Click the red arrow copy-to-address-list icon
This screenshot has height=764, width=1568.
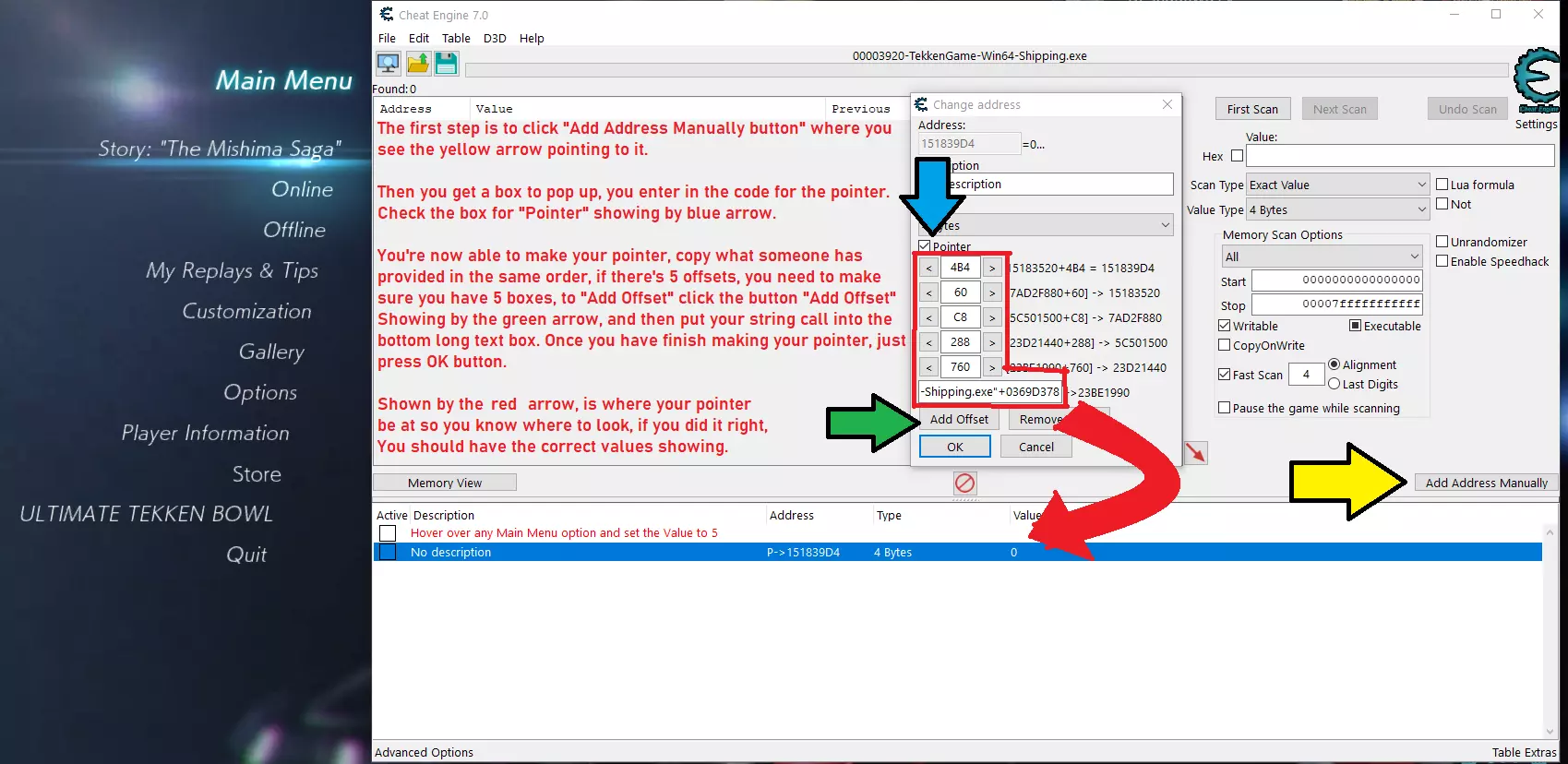[1196, 452]
